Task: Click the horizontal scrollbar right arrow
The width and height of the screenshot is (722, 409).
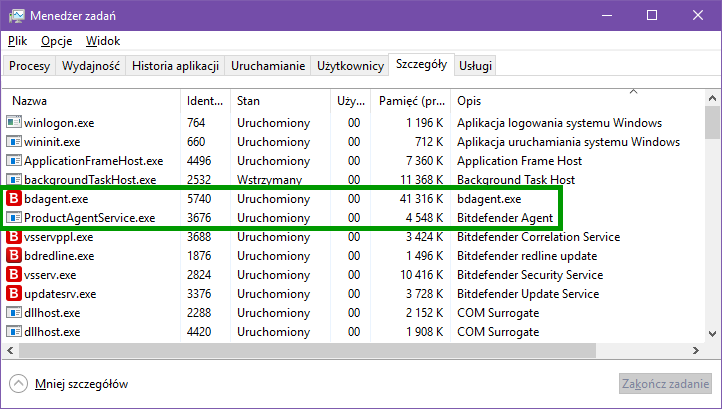Action: pos(696,351)
